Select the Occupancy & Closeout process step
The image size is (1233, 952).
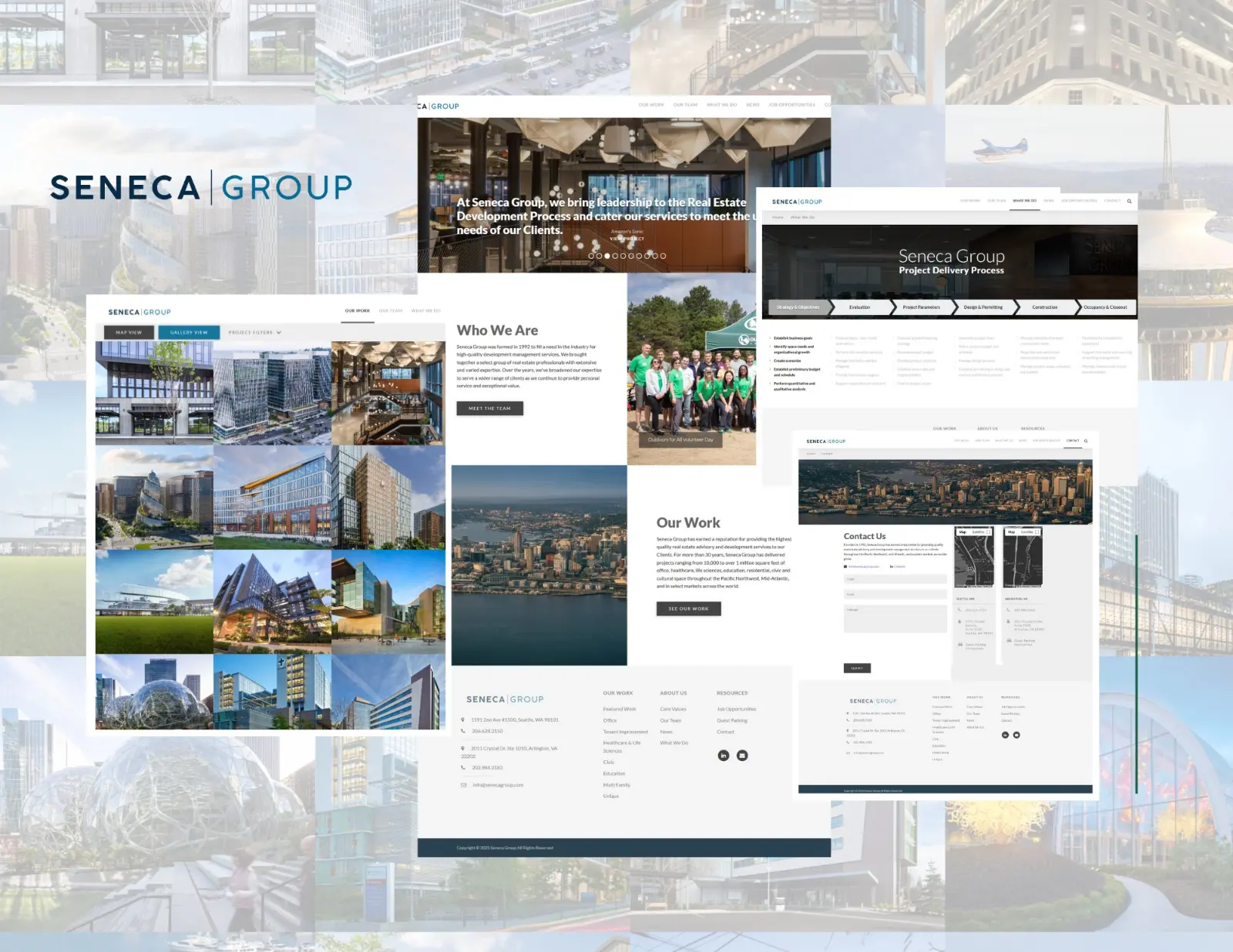tap(1105, 307)
